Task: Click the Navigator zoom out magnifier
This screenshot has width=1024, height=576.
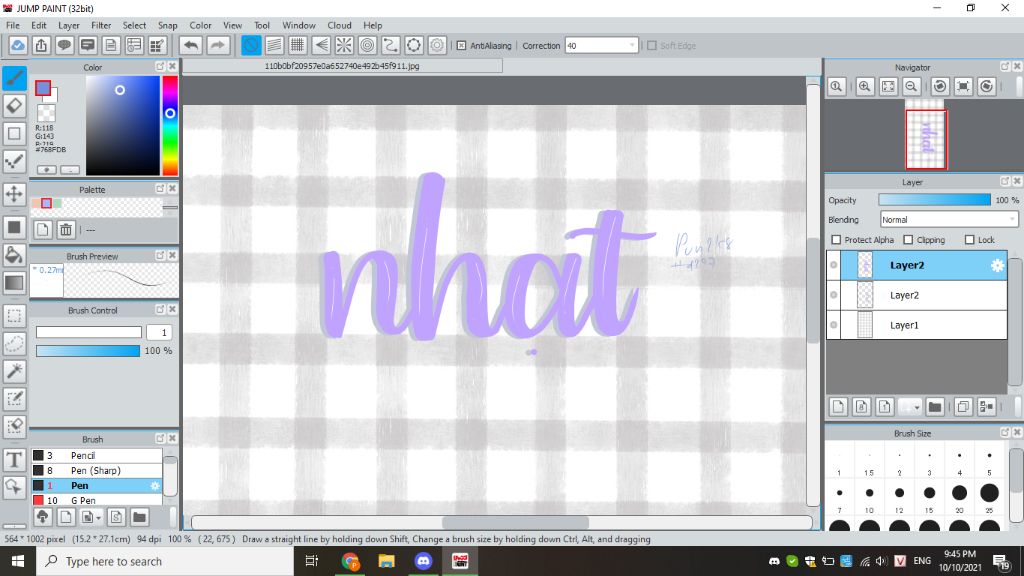Action: (x=912, y=86)
